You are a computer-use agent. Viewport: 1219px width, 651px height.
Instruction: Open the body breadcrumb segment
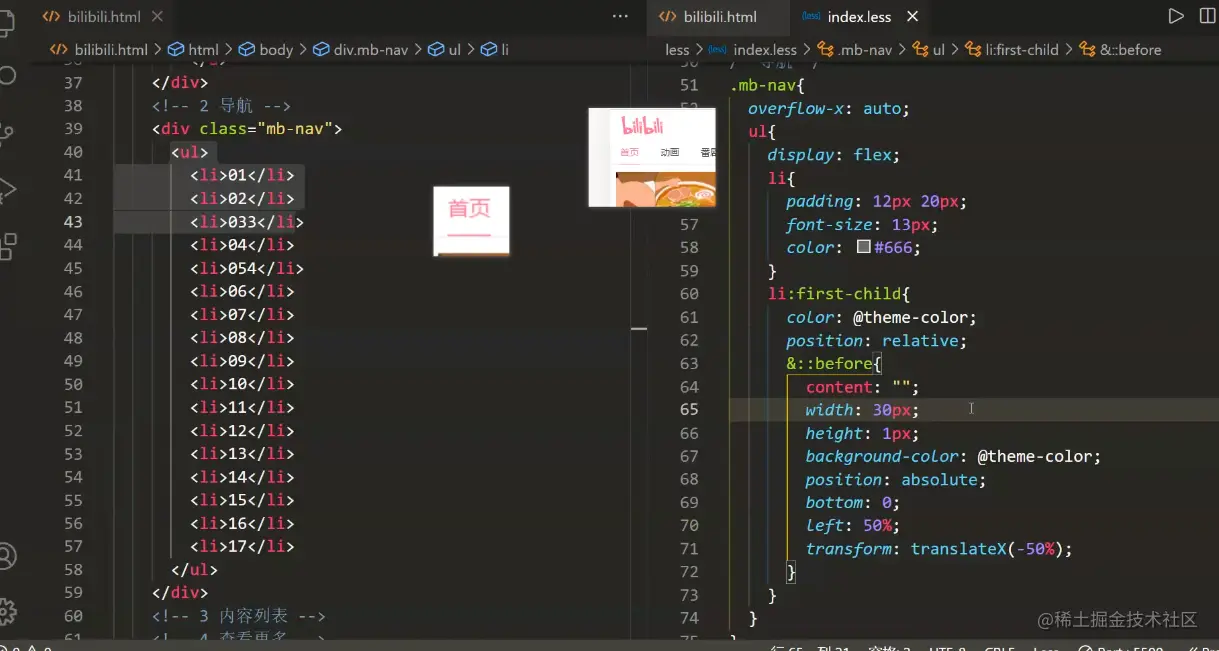click(x=266, y=49)
